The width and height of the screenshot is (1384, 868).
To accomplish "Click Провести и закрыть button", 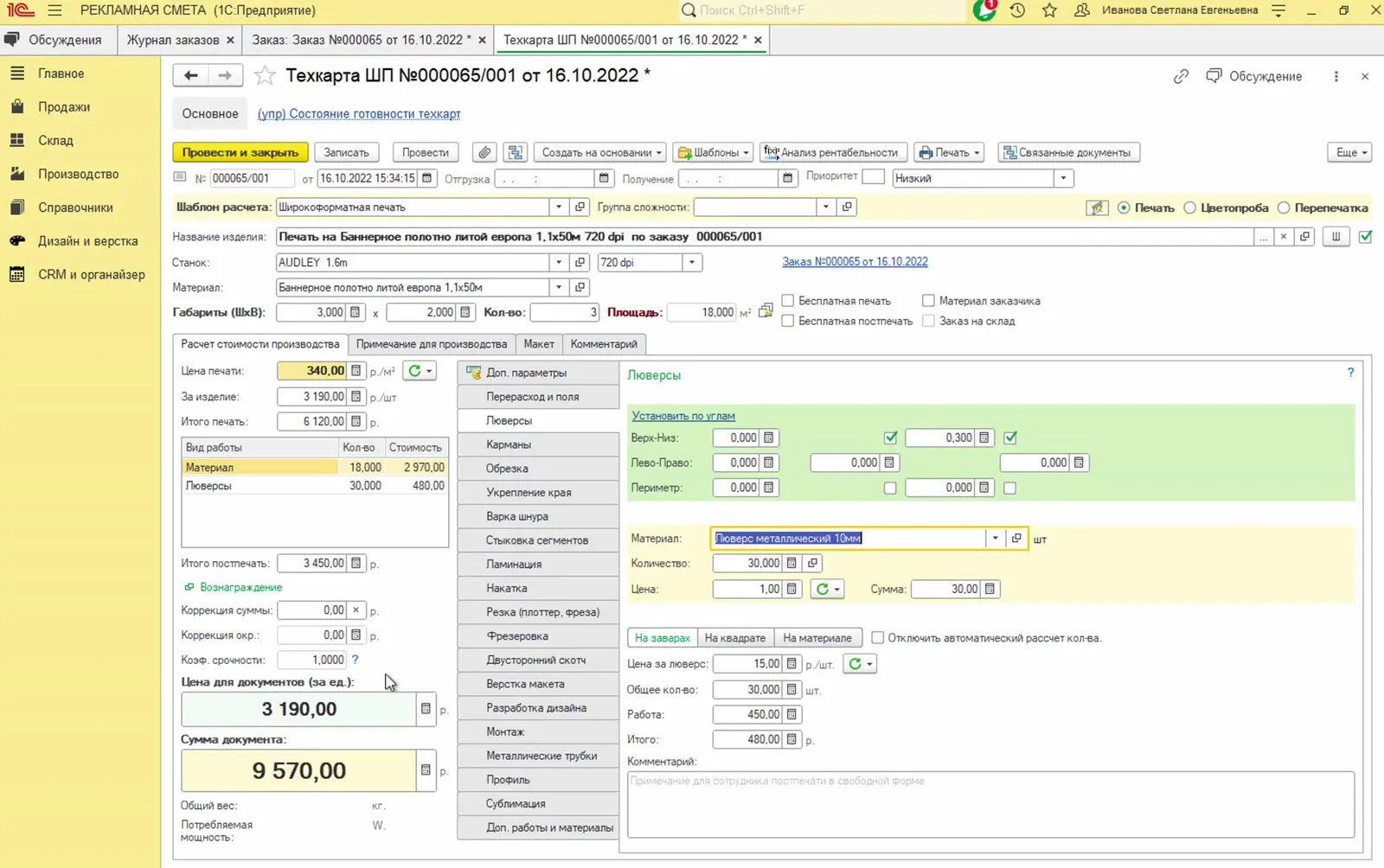I will coord(240,152).
